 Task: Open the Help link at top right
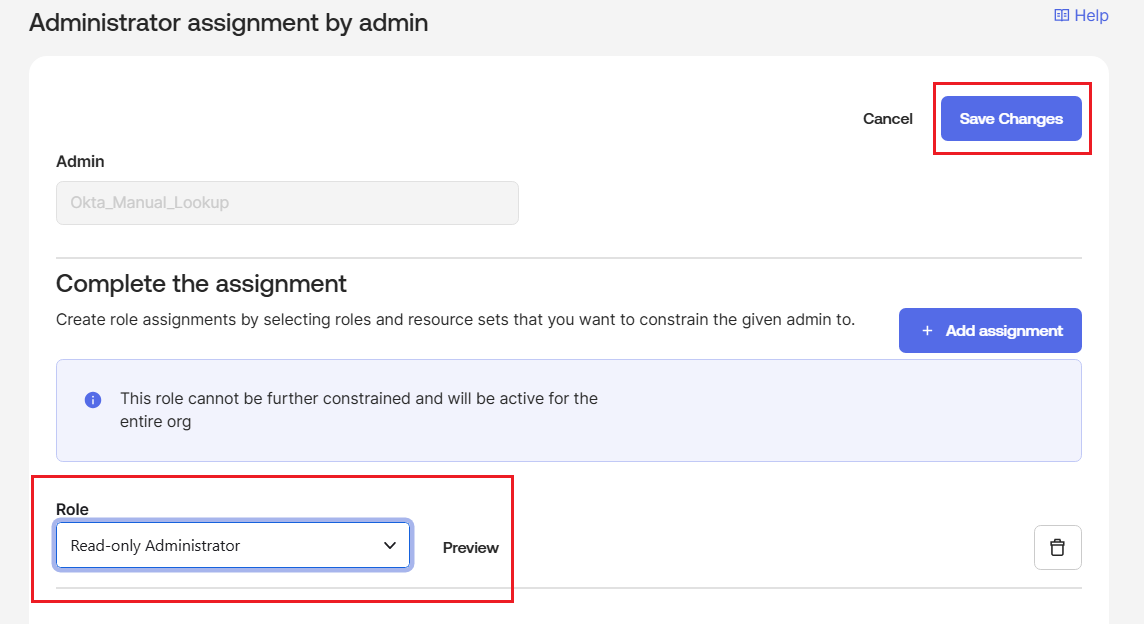pyautogui.click(x=1081, y=15)
